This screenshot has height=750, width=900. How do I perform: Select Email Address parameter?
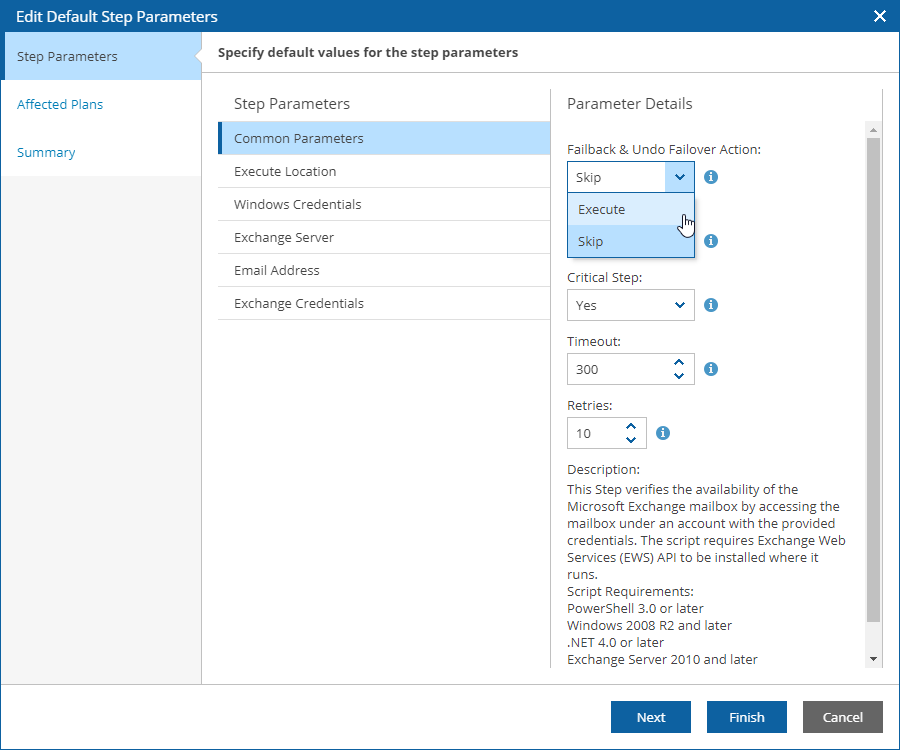click(384, 270)
